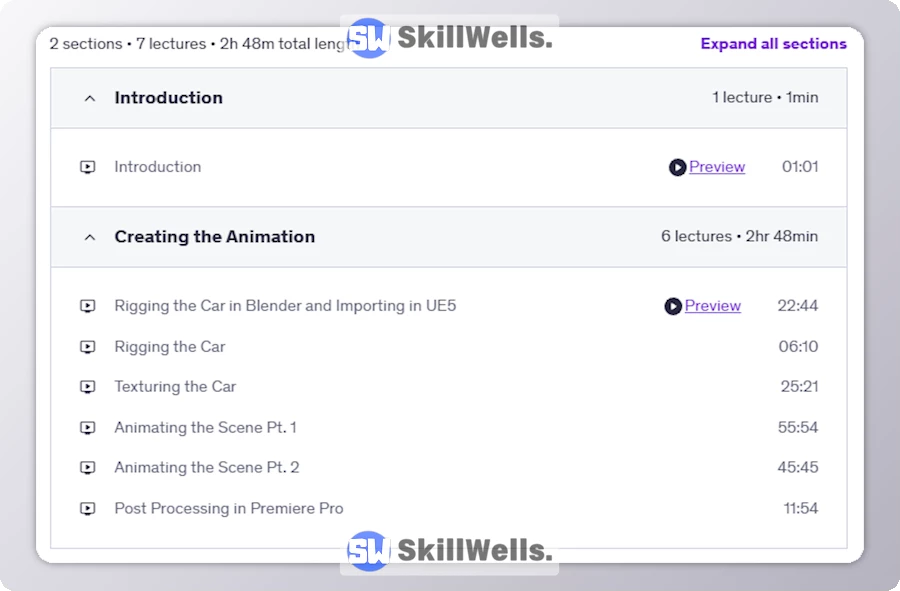900x591 pixels.
Task: Click play icon on Introduction lecture preview
Action: 677,167
